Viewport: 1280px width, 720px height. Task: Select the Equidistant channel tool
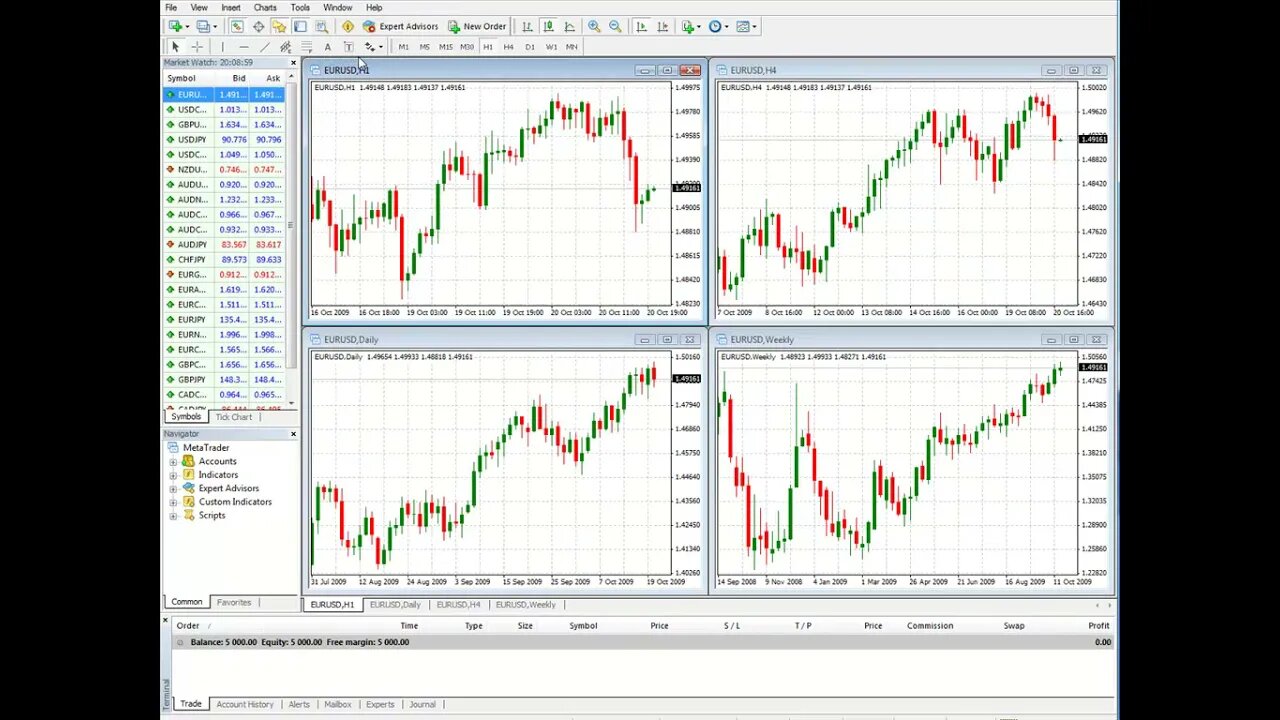286,47
